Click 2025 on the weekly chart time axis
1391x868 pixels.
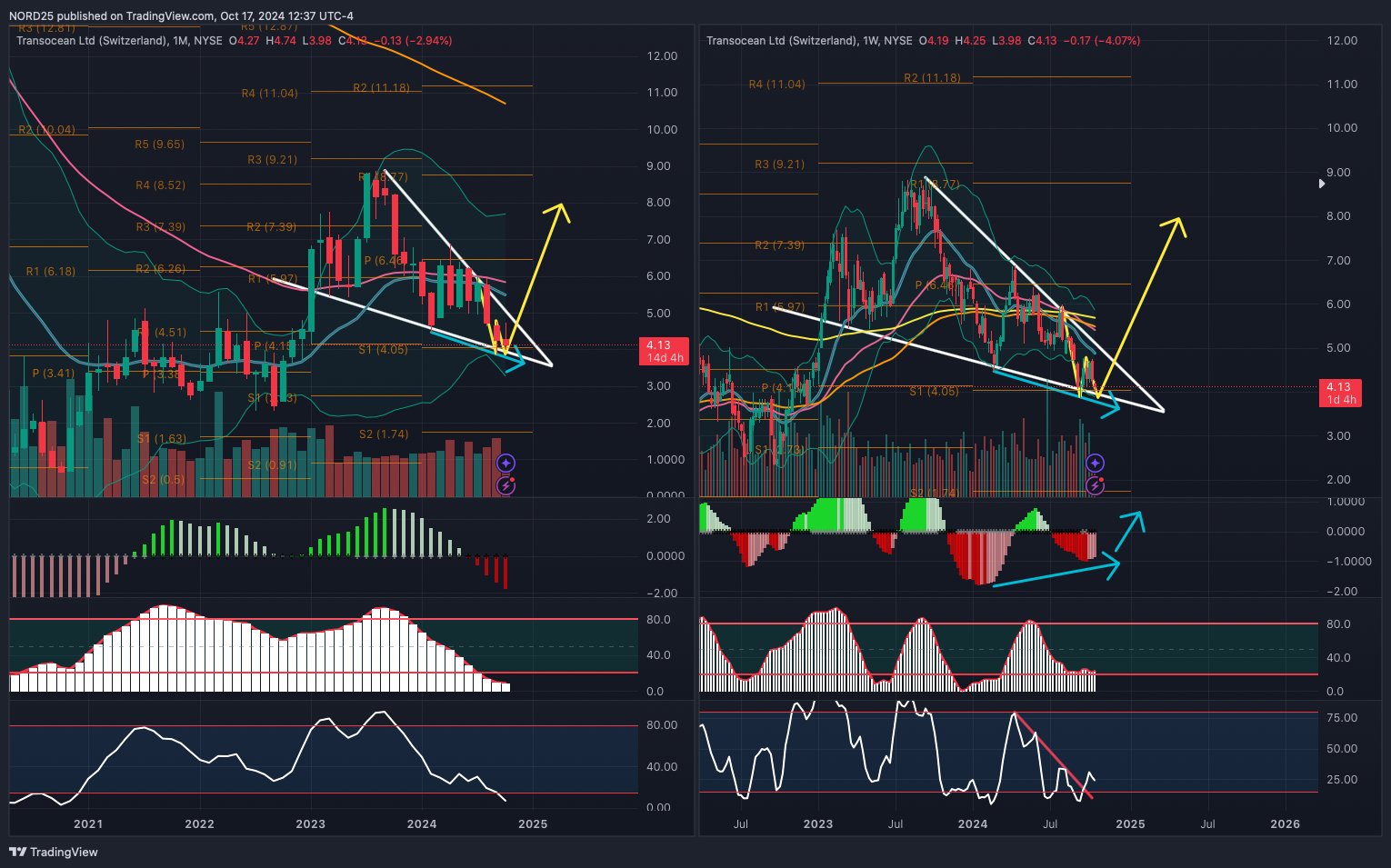click(1130, 824)
